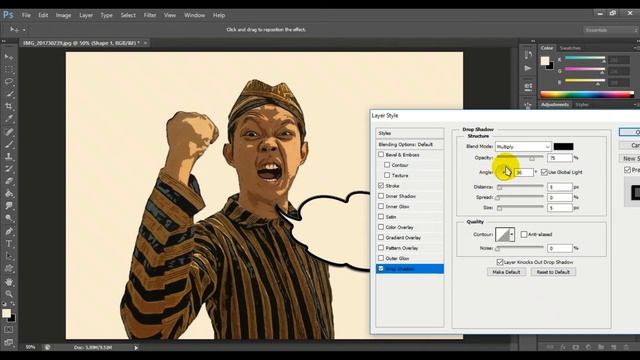Open the Essentials workspace dropdown
The width and height of the screenshot is (640, 360).
click(610, 30)
